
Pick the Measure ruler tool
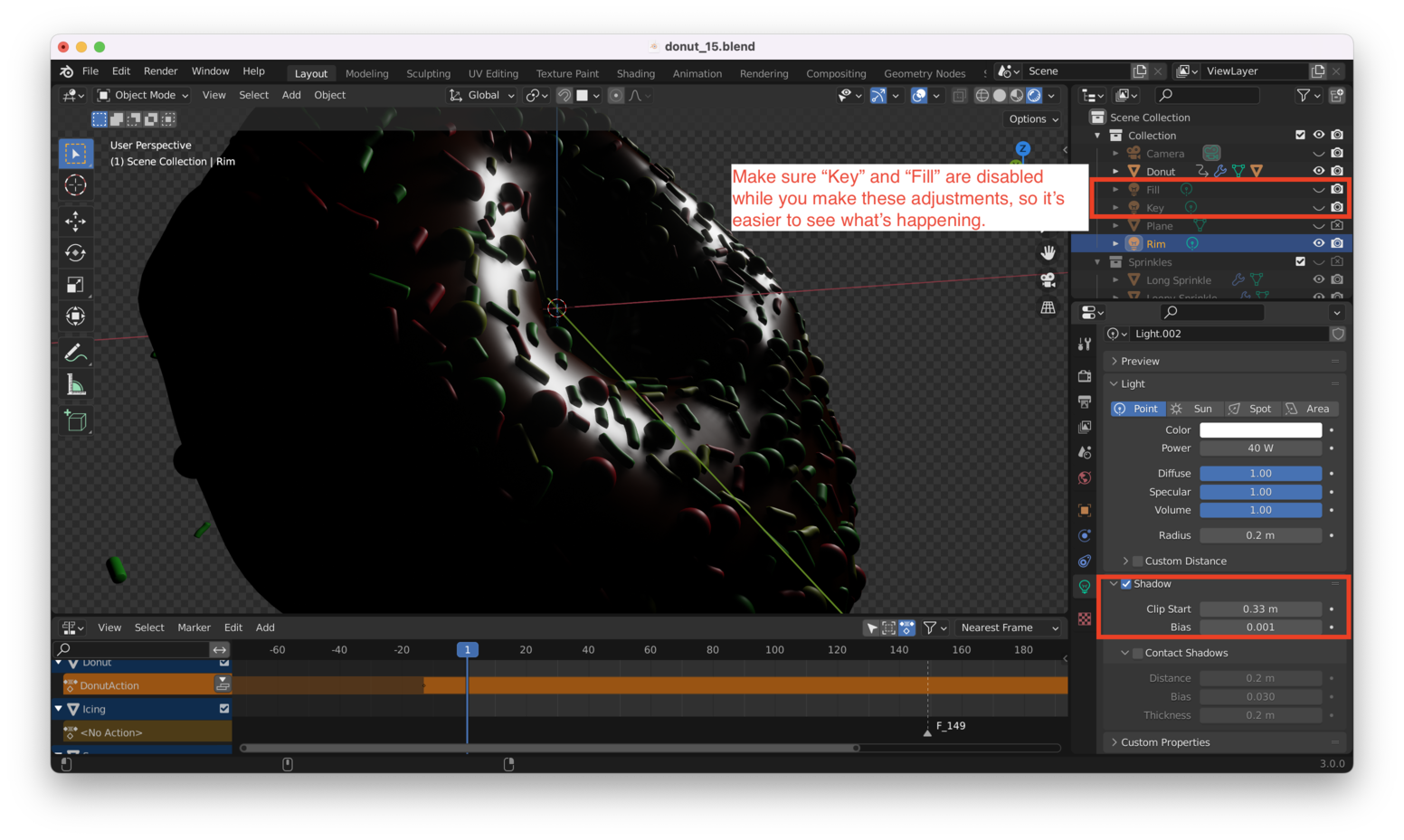tap(76, 385)
